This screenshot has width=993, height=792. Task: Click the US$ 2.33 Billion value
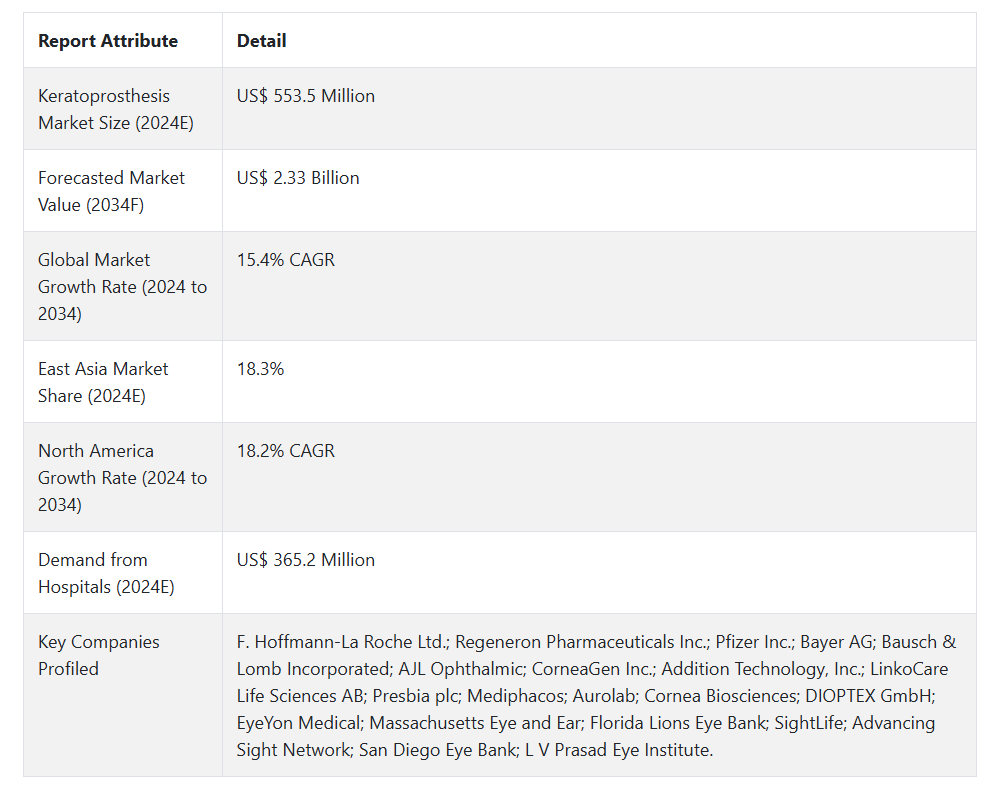[298, 178]
